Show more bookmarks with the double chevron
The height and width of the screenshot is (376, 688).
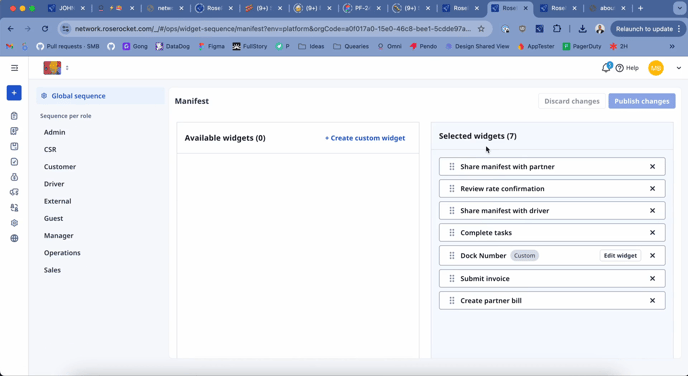pyautogui.click(x=672, y=46)
